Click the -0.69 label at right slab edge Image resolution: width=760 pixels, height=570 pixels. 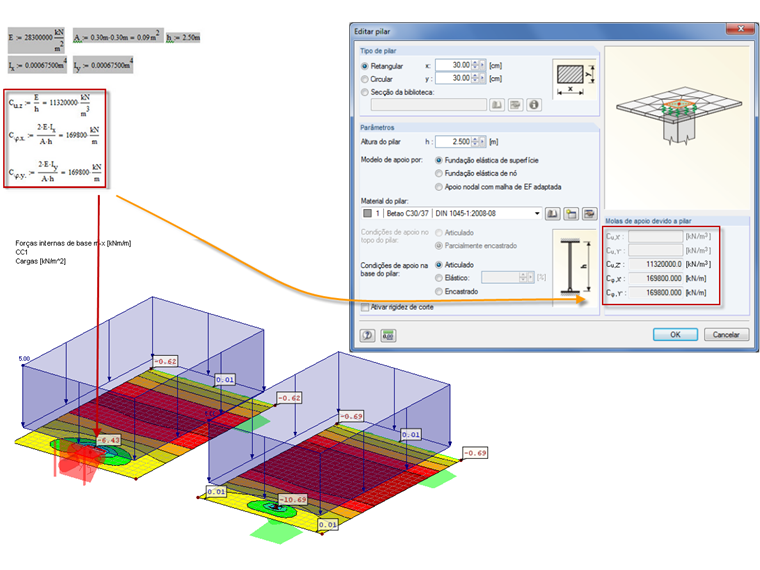(x=475, y=453)
